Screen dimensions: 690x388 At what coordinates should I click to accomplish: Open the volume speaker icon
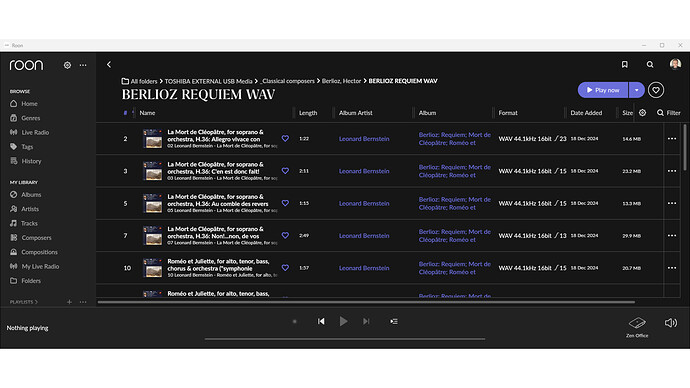[671, 323]
